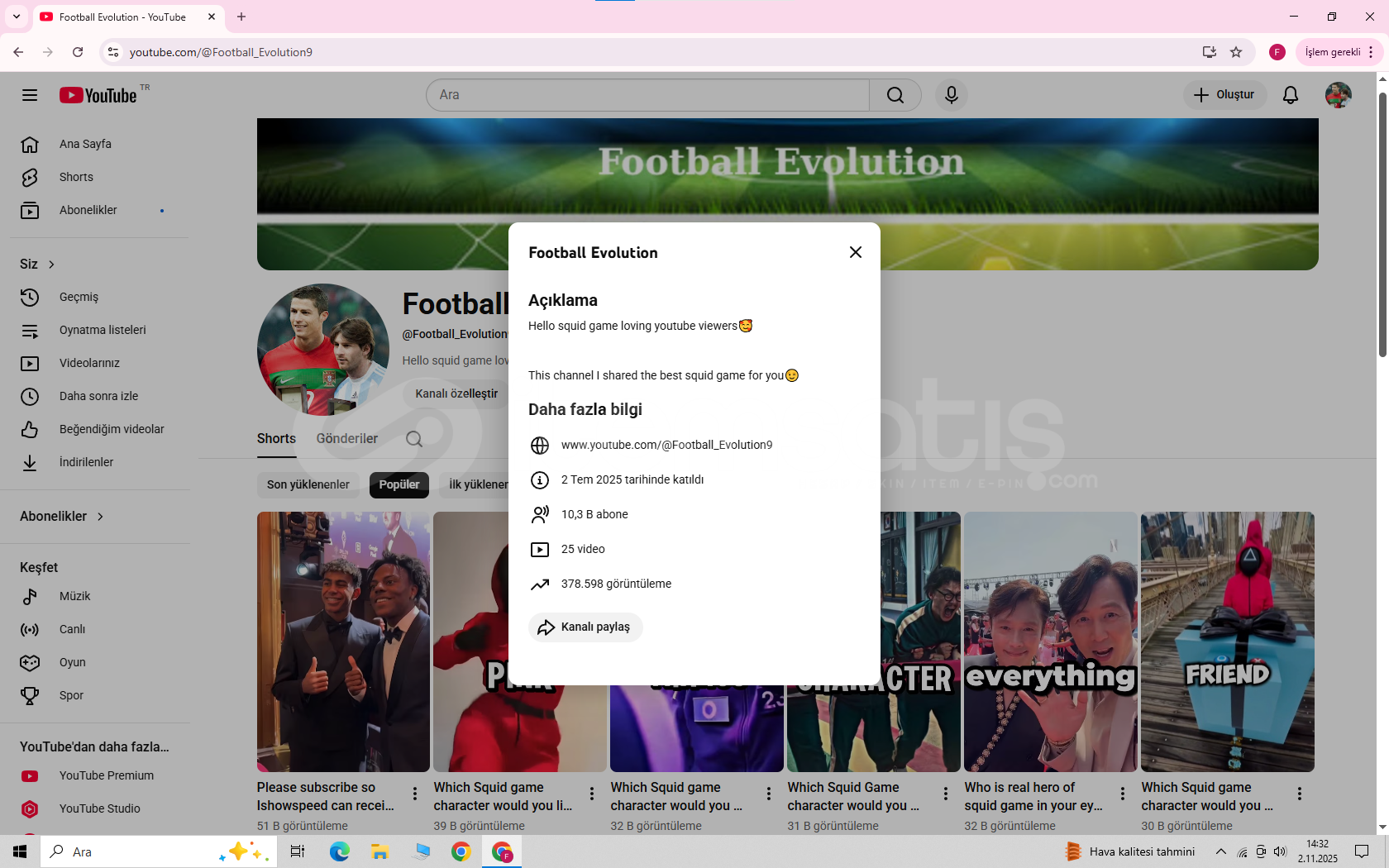Open Shorts from the sidebar
The image size is (1389, 868).
[76, 177]
